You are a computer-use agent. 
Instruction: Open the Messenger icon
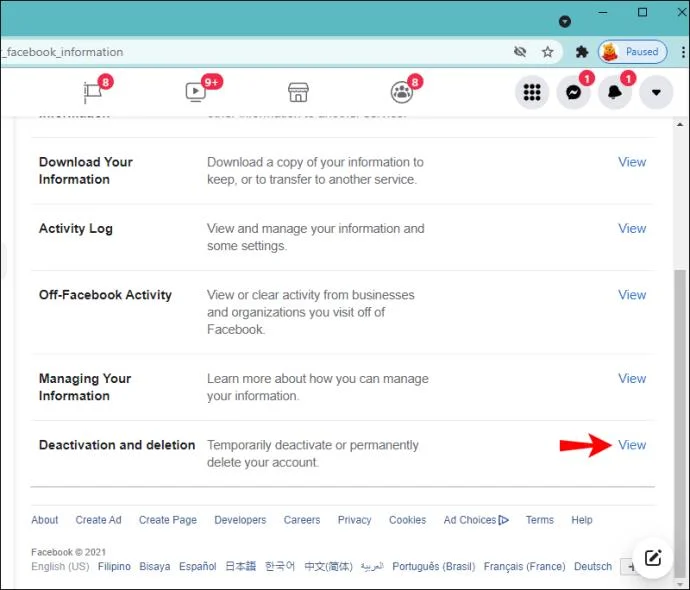click(573, 92)
